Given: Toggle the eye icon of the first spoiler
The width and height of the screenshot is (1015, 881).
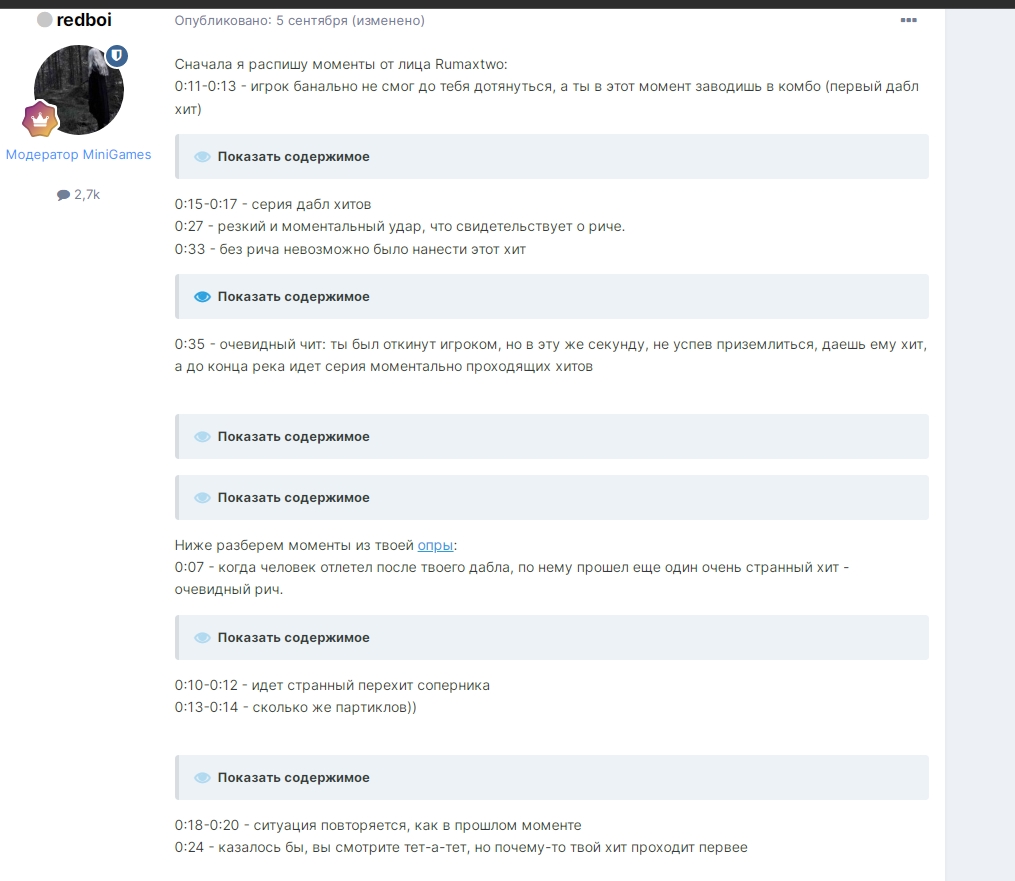Looking at the screenshot, I should pos(203,157).
